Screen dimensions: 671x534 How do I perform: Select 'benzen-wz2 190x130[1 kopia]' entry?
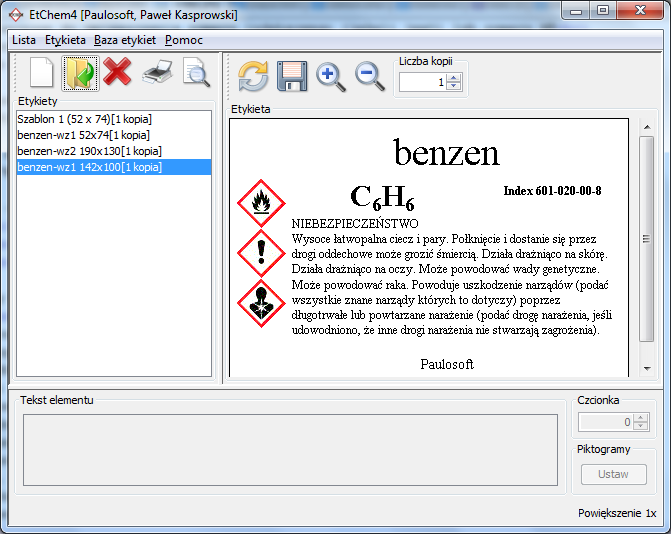pos(114,151)
